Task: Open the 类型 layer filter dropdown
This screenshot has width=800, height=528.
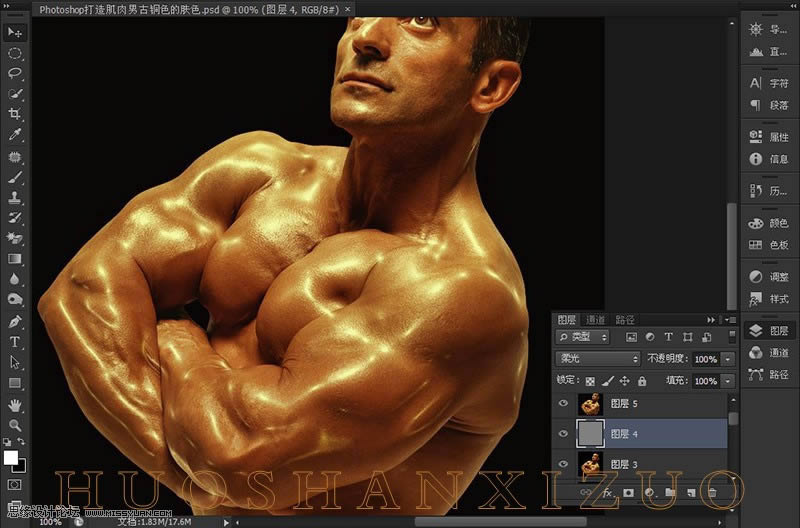Action: [583, 337]
